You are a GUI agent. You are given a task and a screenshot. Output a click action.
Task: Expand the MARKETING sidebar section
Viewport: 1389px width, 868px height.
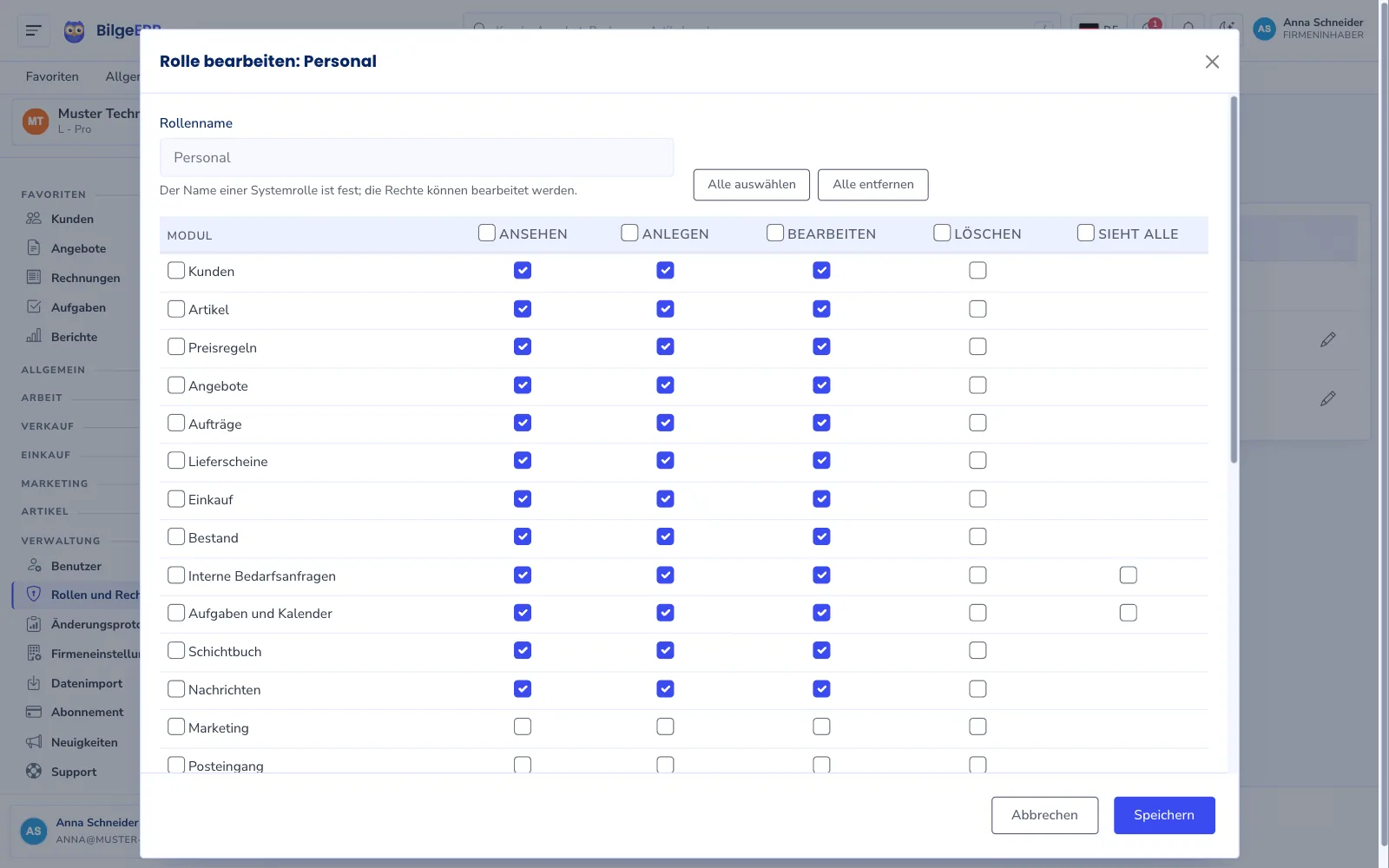pyautogui.click(x=55, y=483)
